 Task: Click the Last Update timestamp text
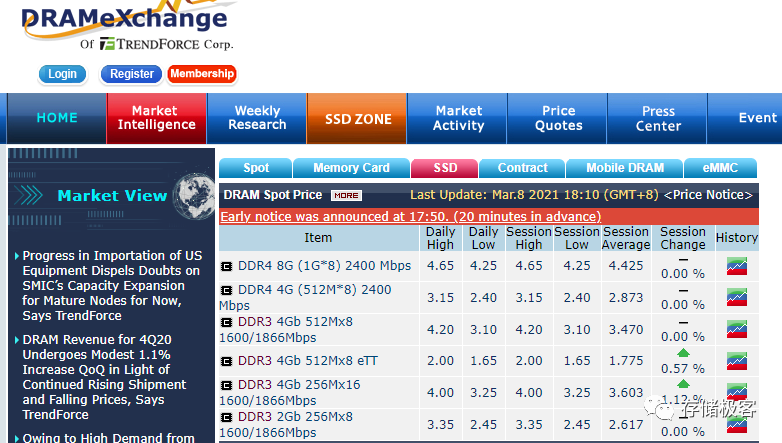point(534,195)
